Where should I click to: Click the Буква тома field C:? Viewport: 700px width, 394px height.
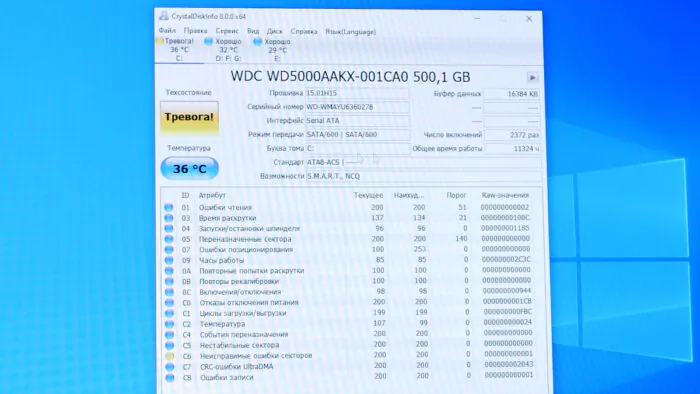point(357,148)
